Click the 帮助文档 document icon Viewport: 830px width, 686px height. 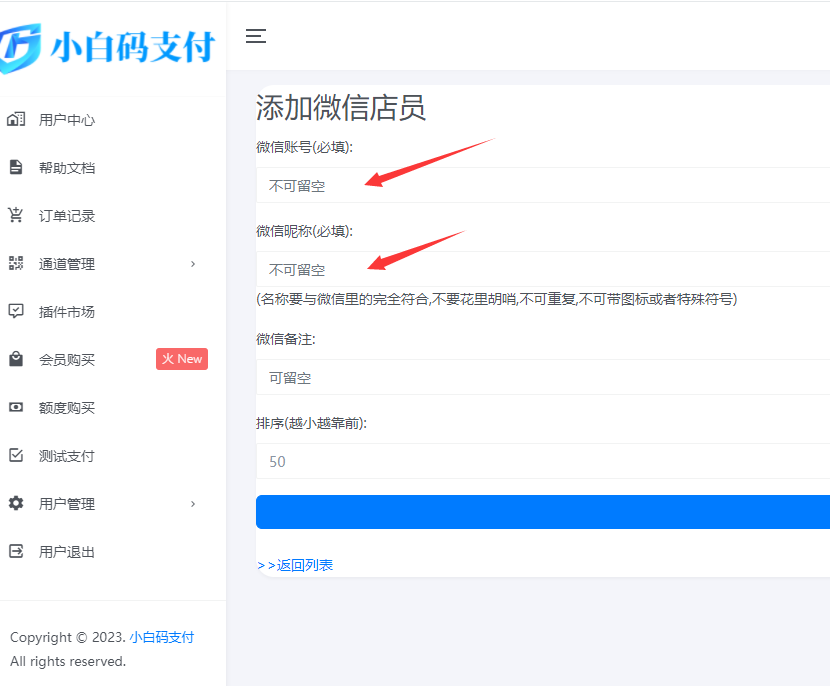pos(16,167)
